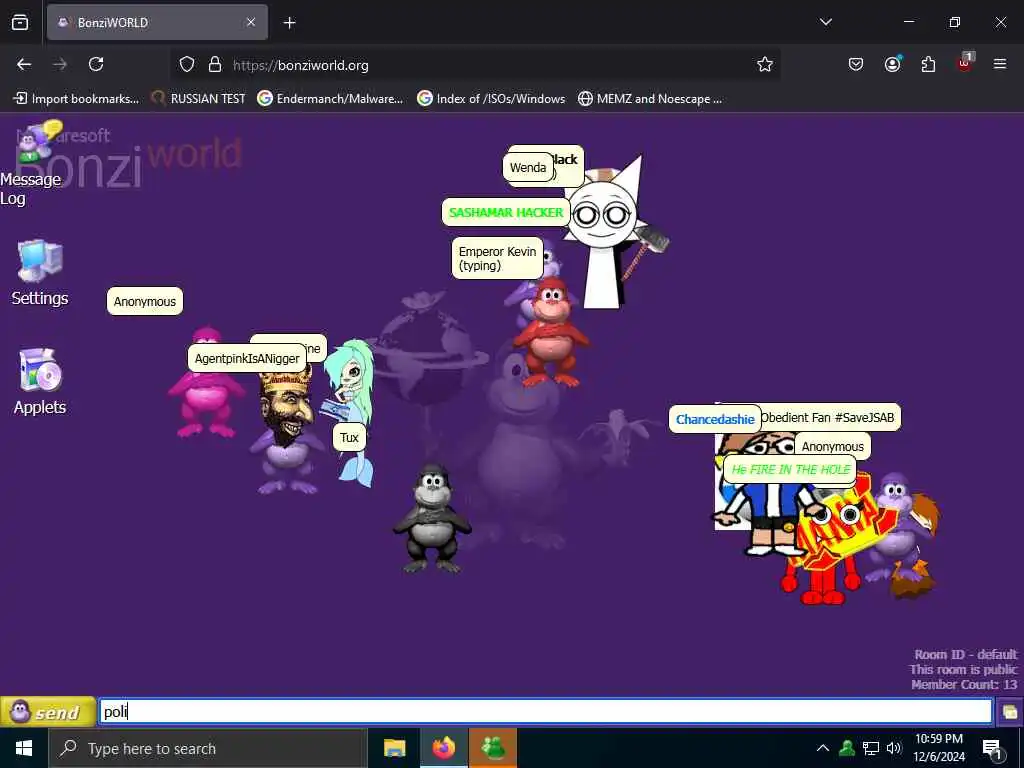Click the FIRE IN THE HOLE bubble
Screen dimensions: 1024x768
[x=790, y=470]
